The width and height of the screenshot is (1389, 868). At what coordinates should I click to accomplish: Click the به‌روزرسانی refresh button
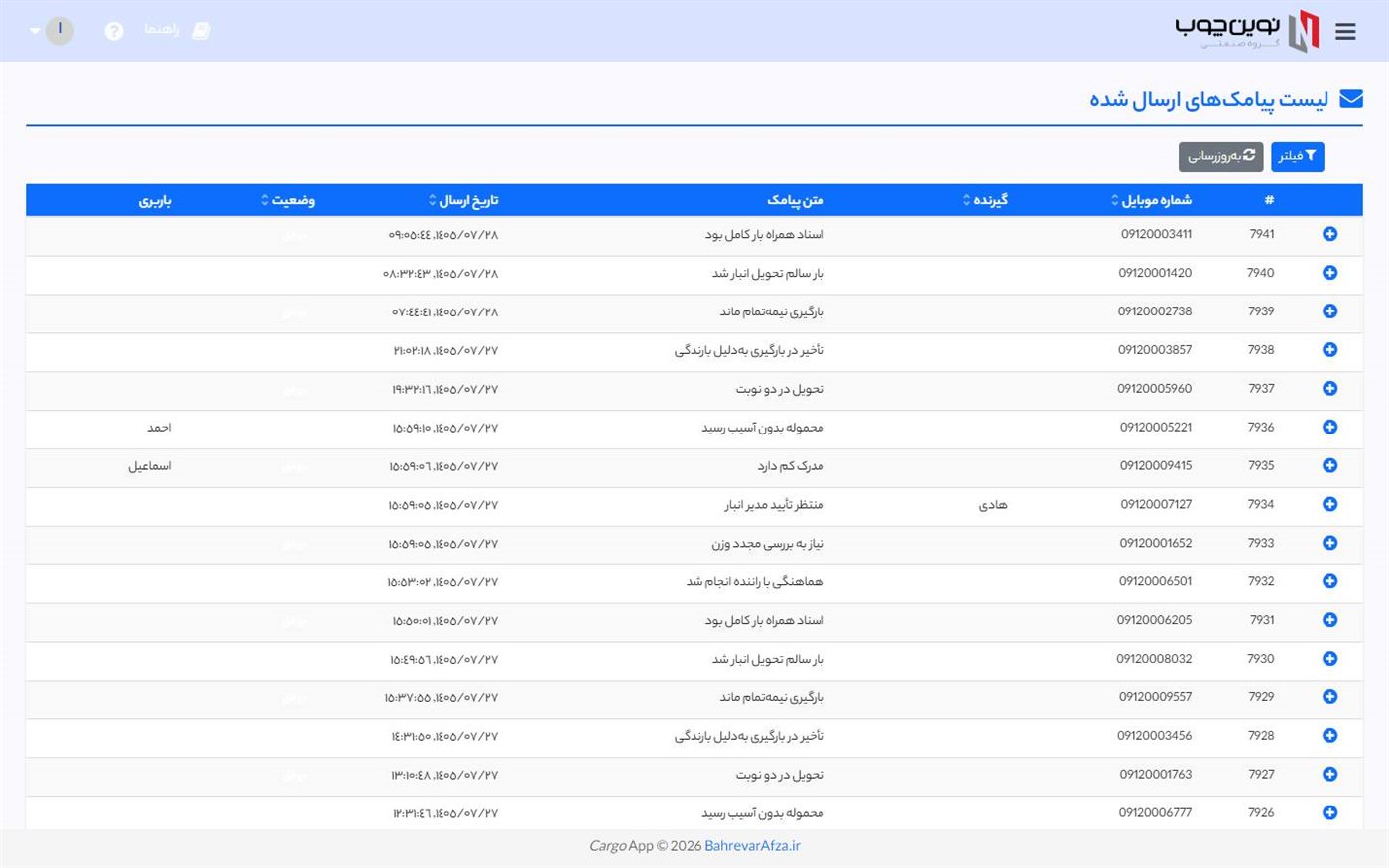(x=1221, y=156)
